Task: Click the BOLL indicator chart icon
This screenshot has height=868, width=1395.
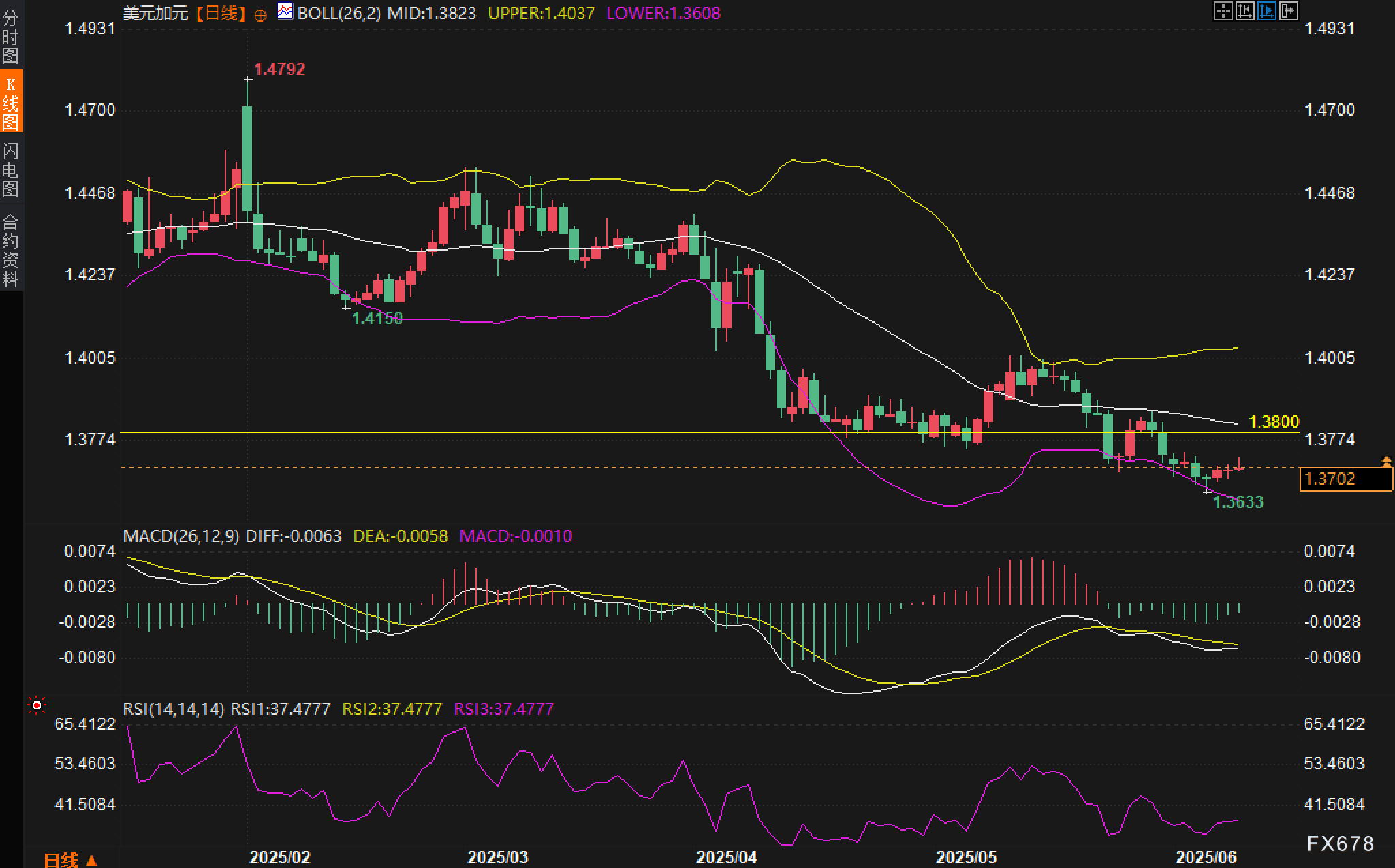Action: click(x=285, y=12)
